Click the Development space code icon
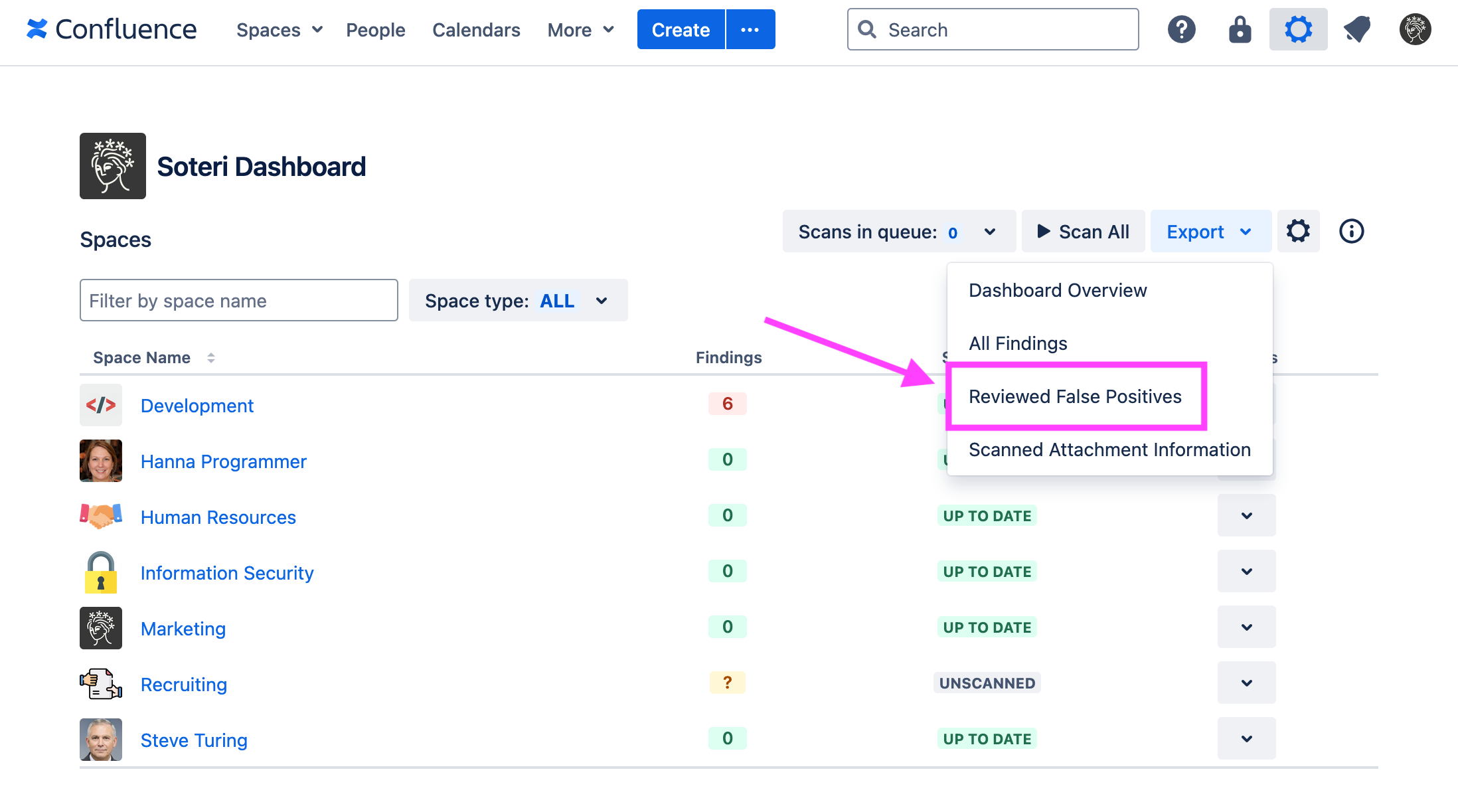 100,405
